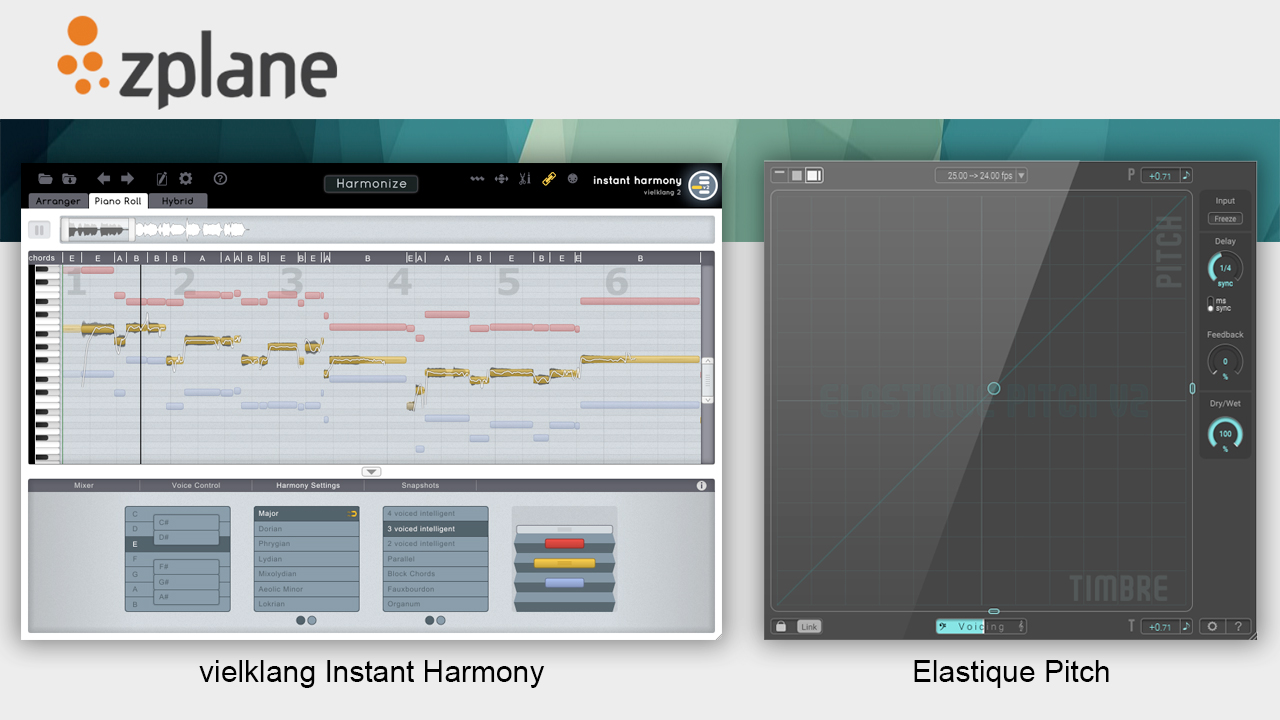Click the treble clef icon in Voicing bar
This screenshot has width=1280, height=720.
pos(1020,627)
